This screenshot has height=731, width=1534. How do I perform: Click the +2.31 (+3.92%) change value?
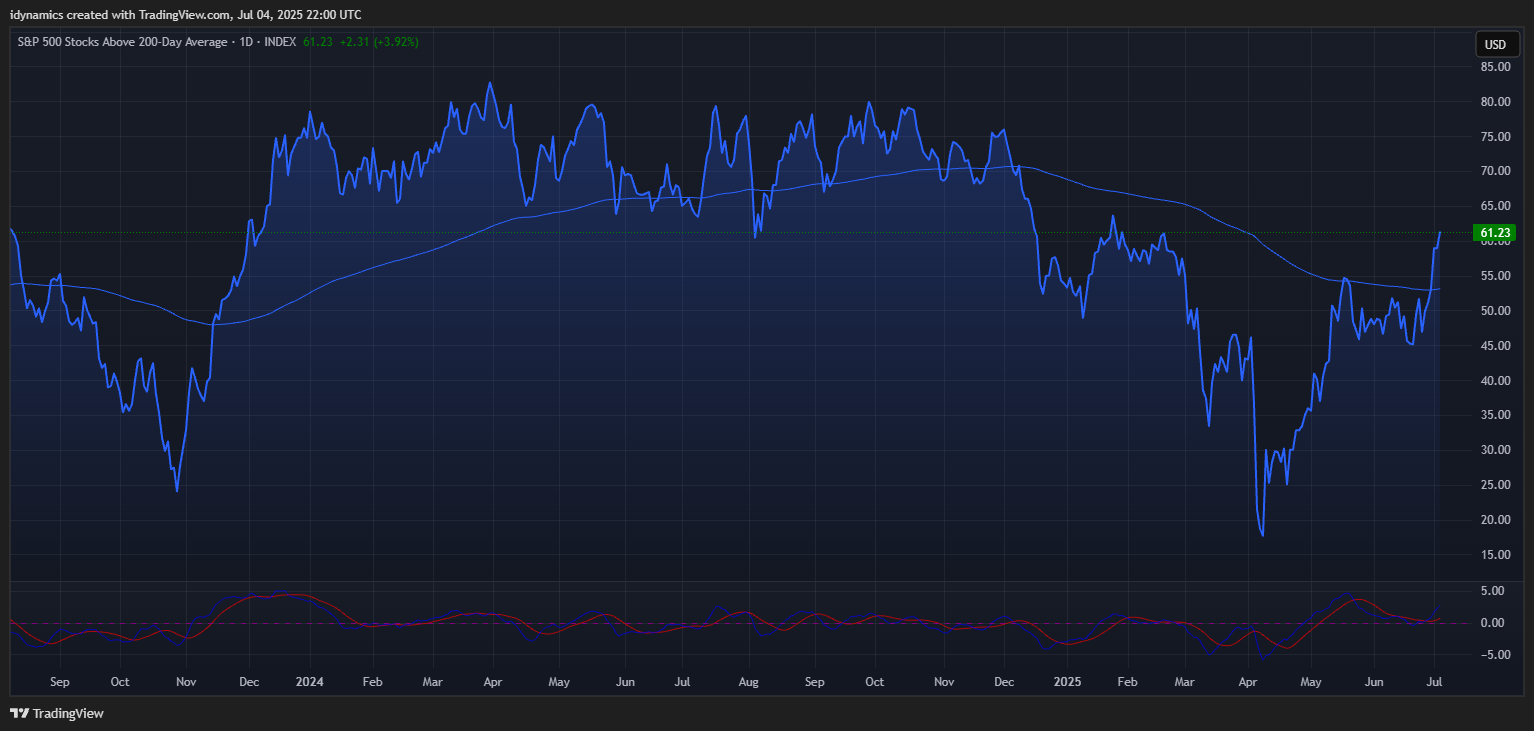379,42
